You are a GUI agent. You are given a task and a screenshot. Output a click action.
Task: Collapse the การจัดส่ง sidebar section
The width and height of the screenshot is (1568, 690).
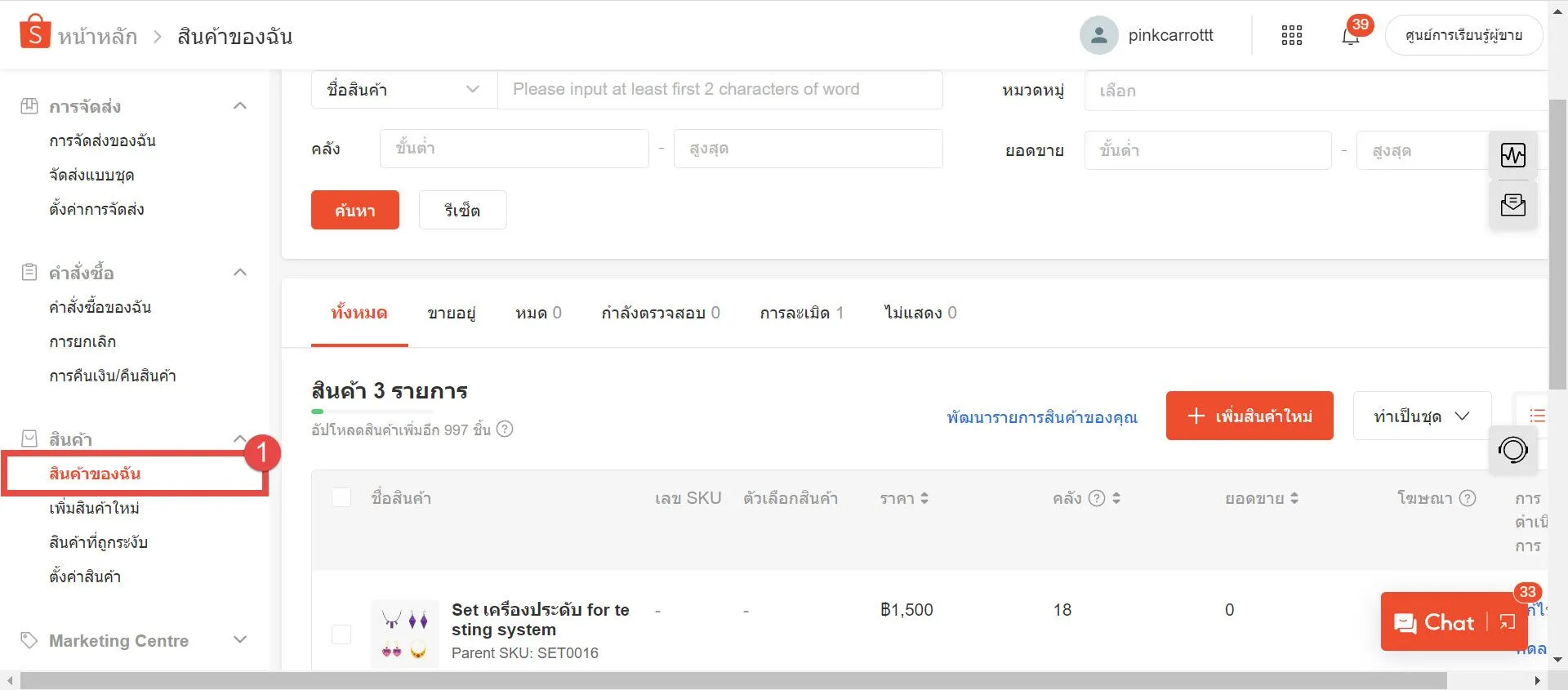[240, 106]
